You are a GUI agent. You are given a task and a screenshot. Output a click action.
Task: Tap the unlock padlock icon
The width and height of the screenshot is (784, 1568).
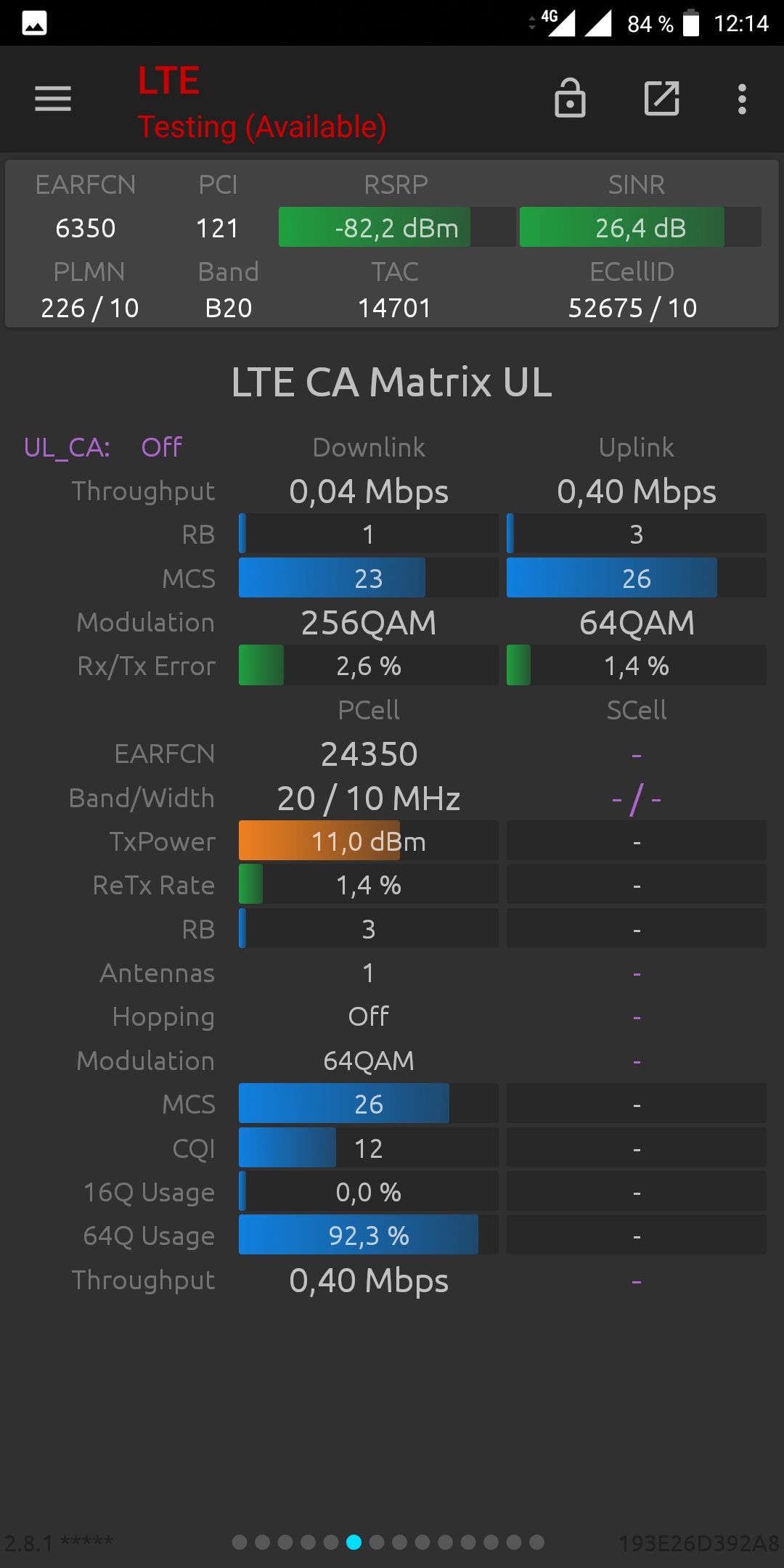tap(570, 98)
